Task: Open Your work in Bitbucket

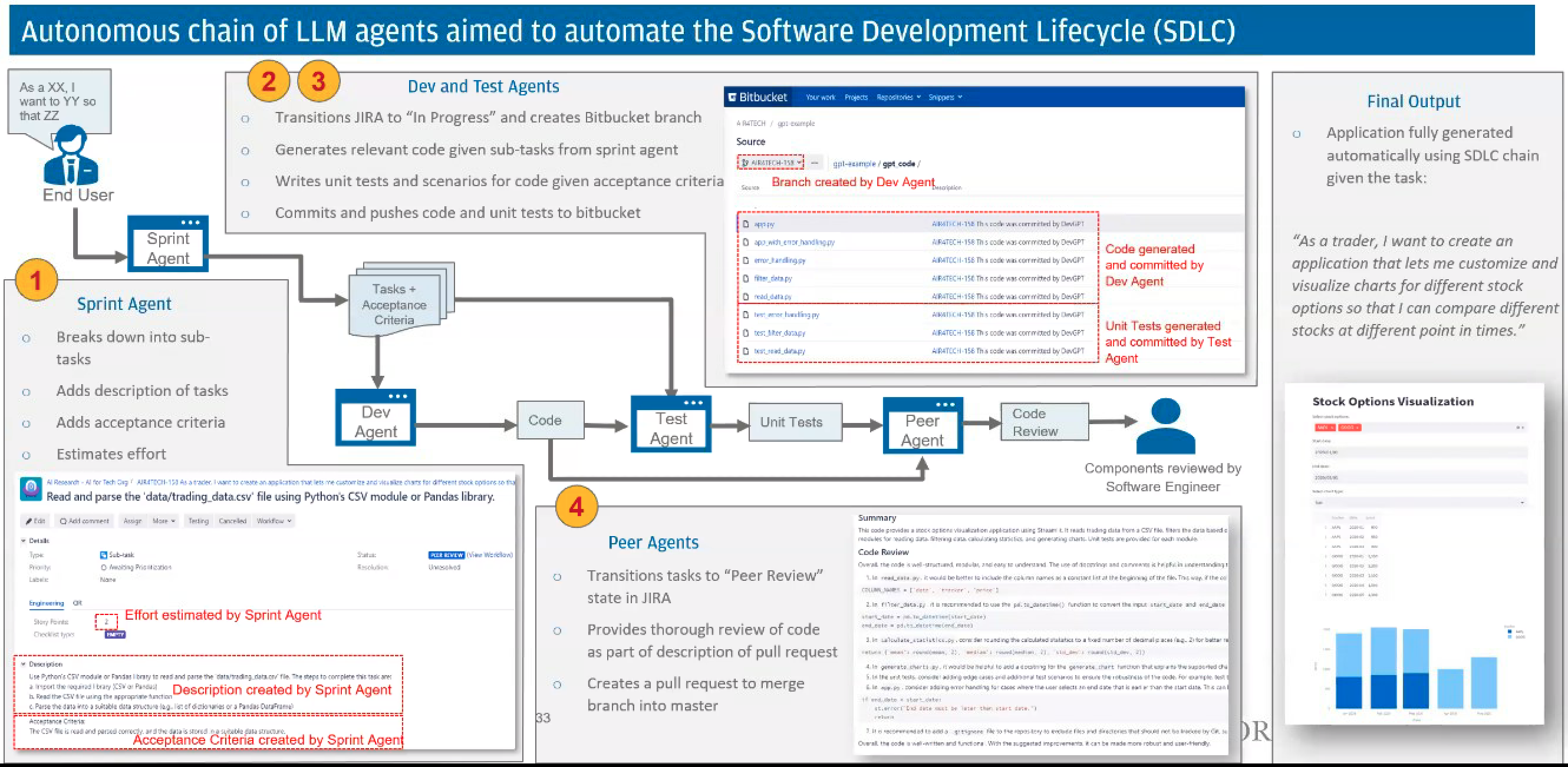Action: tap(820, 97)
